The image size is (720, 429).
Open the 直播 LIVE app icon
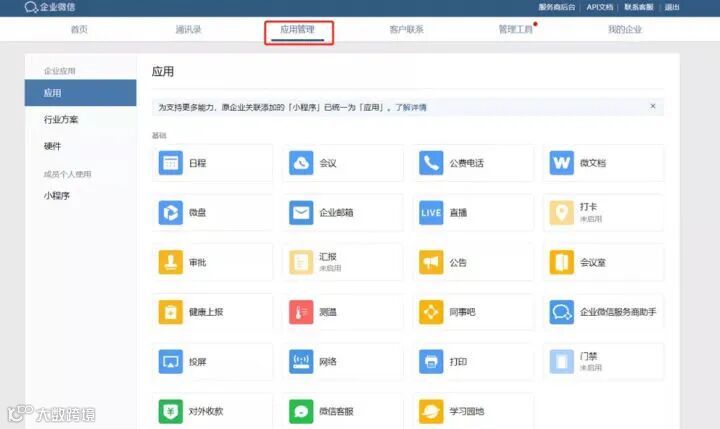point(431,212)
